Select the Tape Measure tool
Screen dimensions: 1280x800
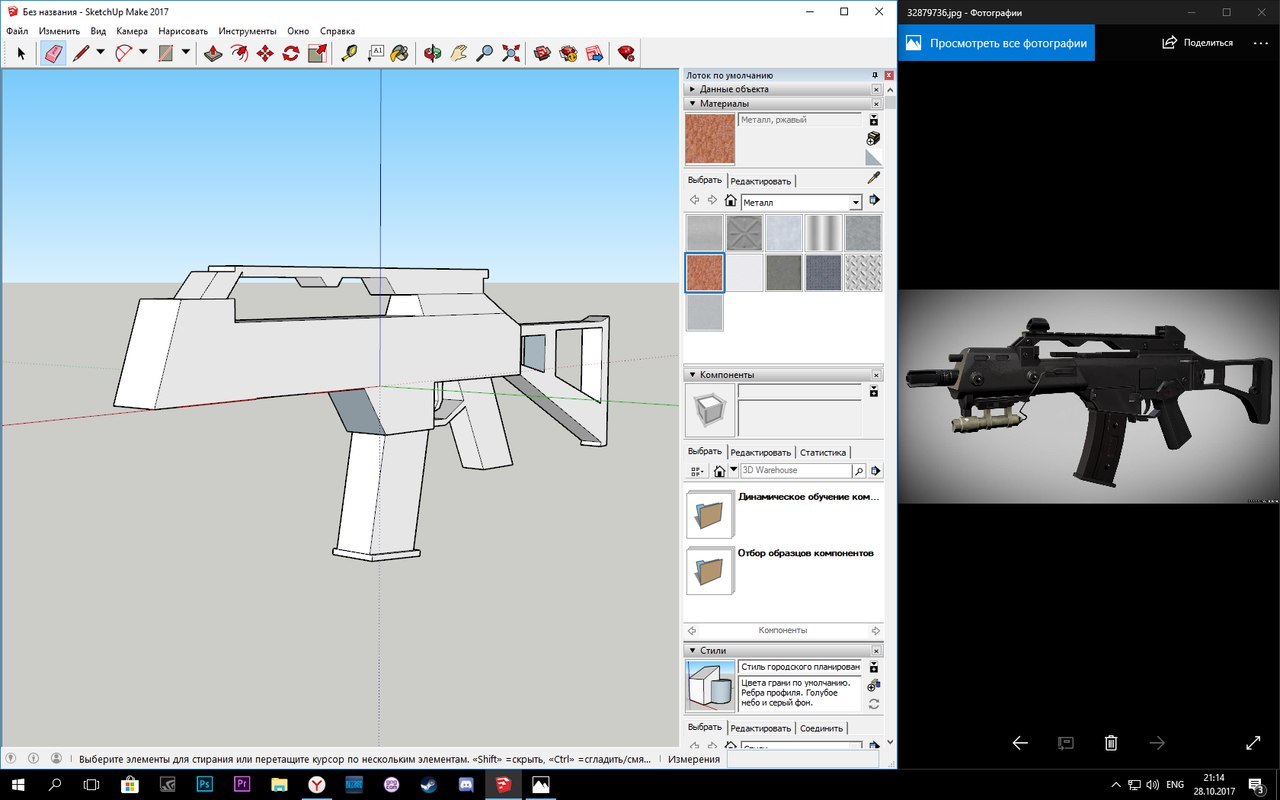(x=349, y=53)
